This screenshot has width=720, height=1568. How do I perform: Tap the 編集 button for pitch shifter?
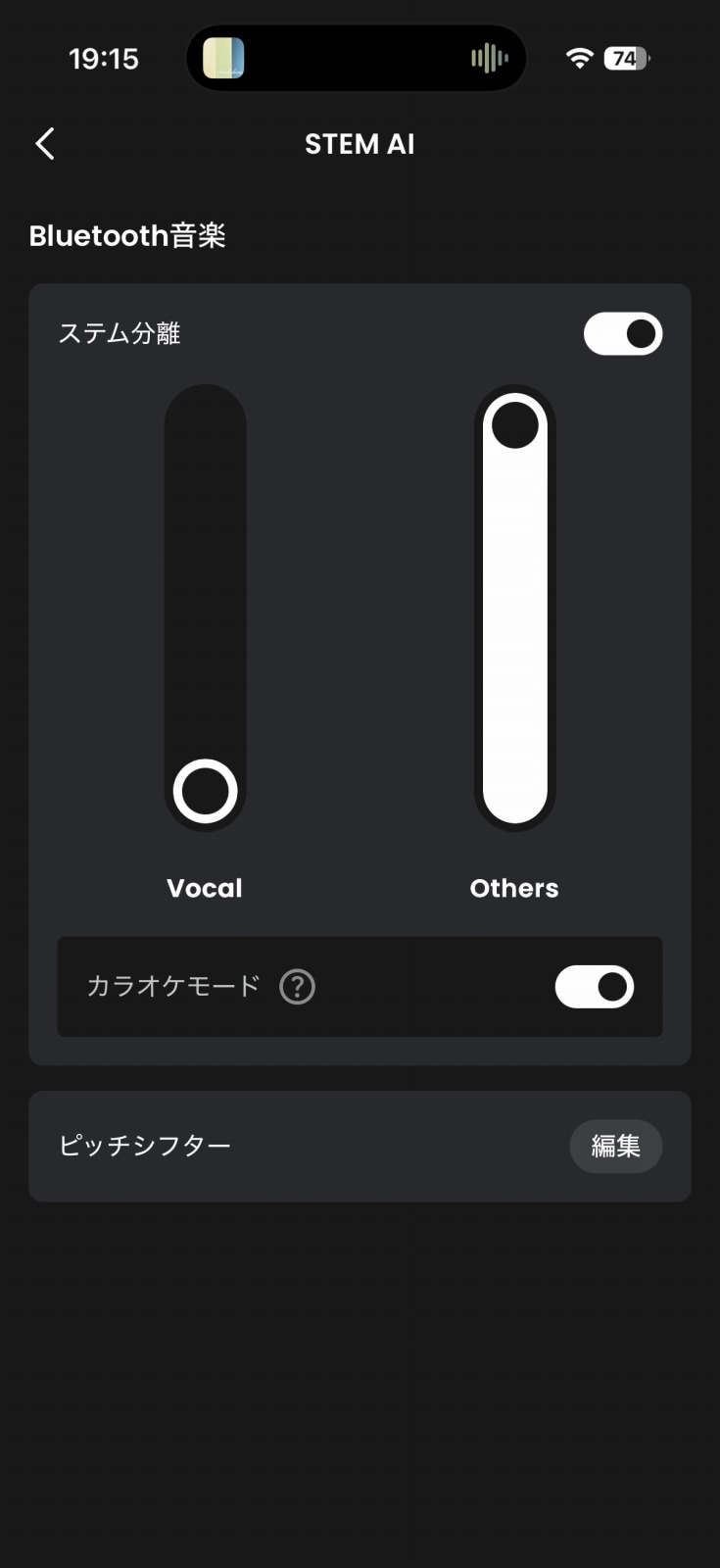coord(616,1146)
